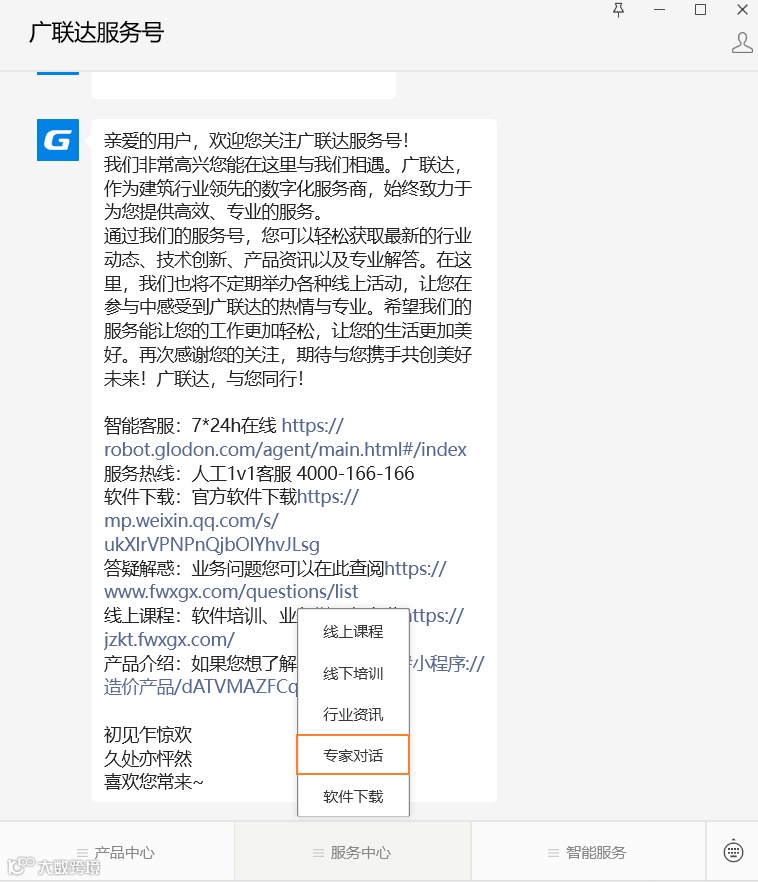Image resolution: width=758 pixels, height=882 pixels.
Task: Click the greeting line 亲爱的用户
Action: coord(148,141)
